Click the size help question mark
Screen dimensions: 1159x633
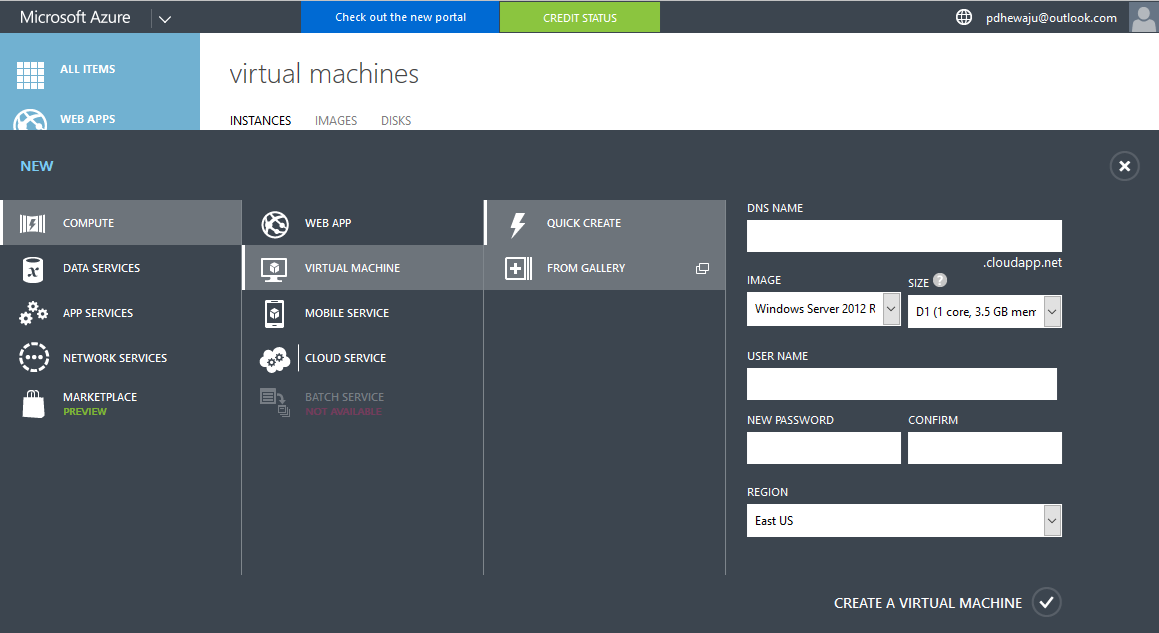pyautogui.click(x=939, y=281)
